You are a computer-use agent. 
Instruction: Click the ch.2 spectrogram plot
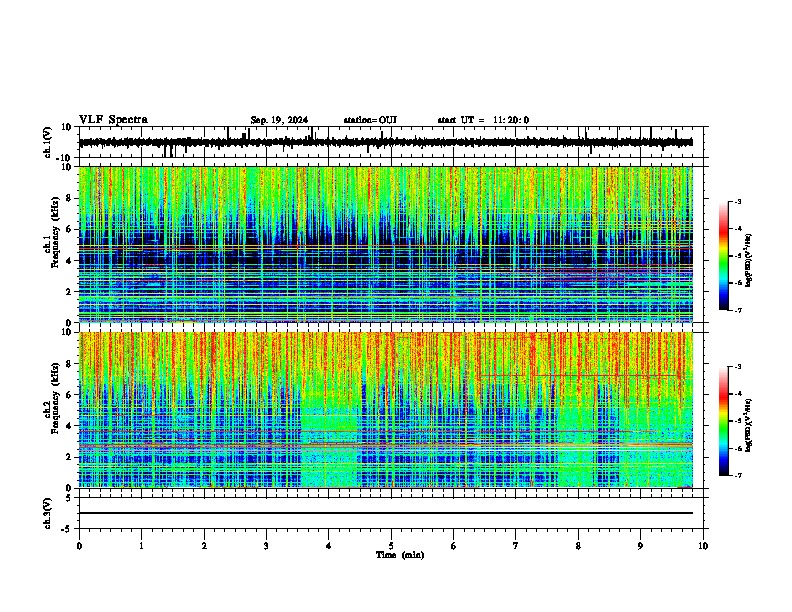click(385, 410)
